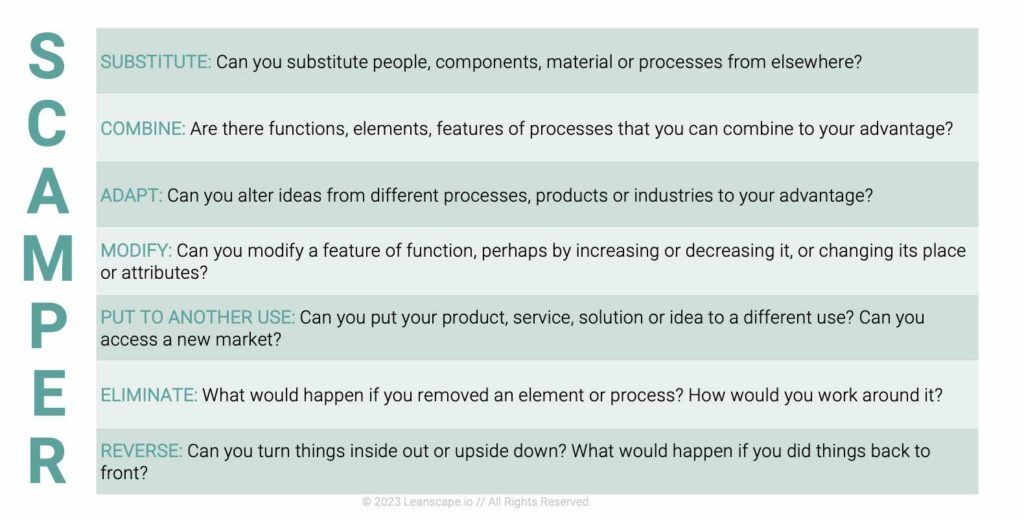Click the SUBSTITUTE heading label
Image resolution: width=1024 pixels, height=520 pixels.
155,62
